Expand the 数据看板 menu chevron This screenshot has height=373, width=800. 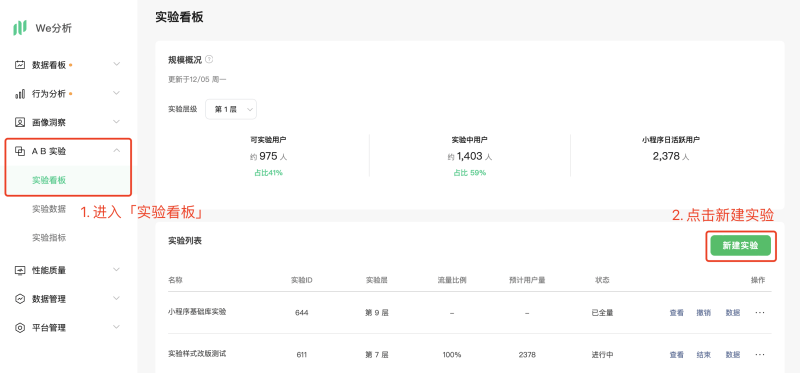tap(117, 64)
